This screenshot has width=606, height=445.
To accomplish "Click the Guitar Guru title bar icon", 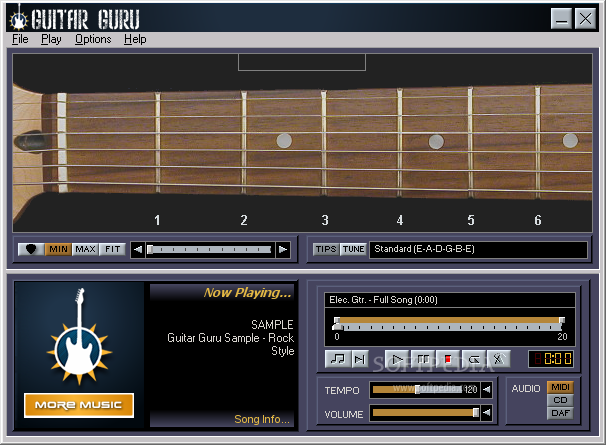I will pyautogui.click(x=18, y=18).
